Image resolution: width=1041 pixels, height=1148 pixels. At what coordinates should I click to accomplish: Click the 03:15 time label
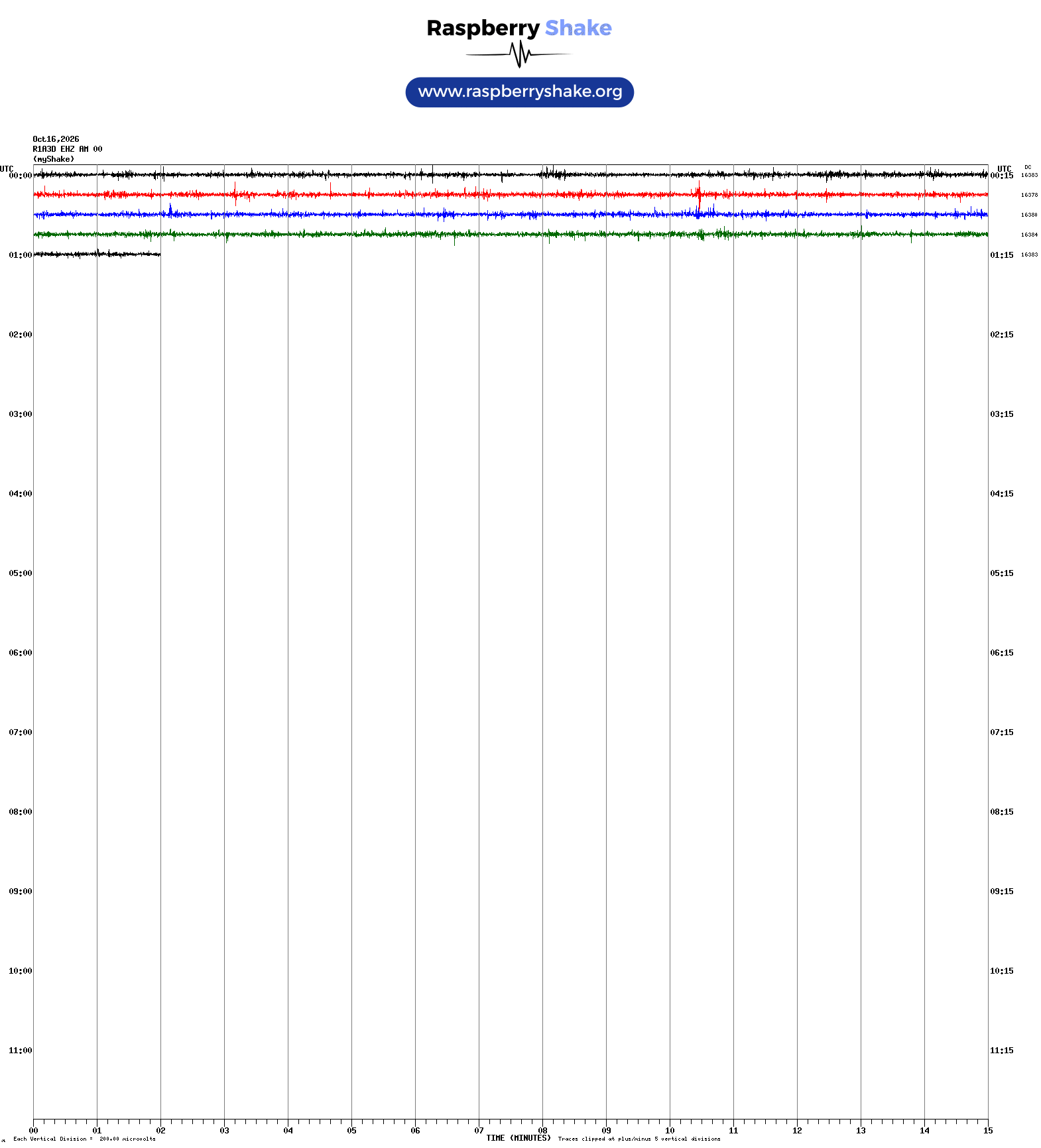tap(1002, 414)
